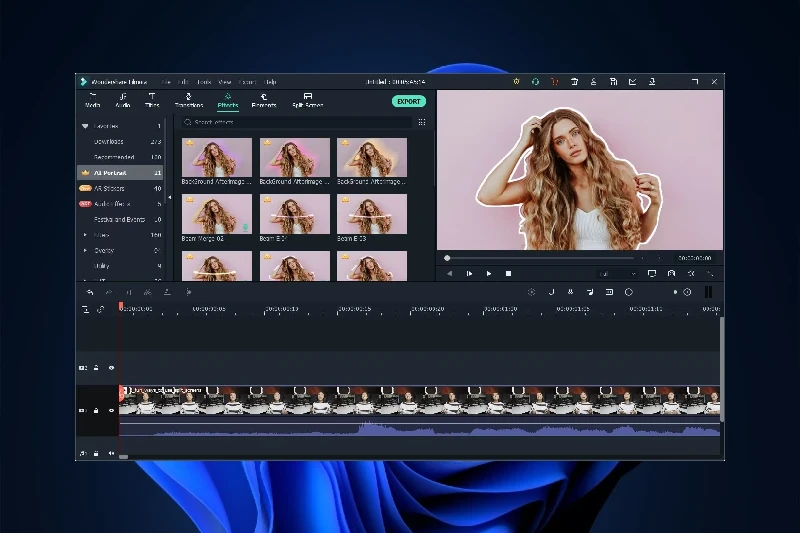Open the File menu

point(166,82)
